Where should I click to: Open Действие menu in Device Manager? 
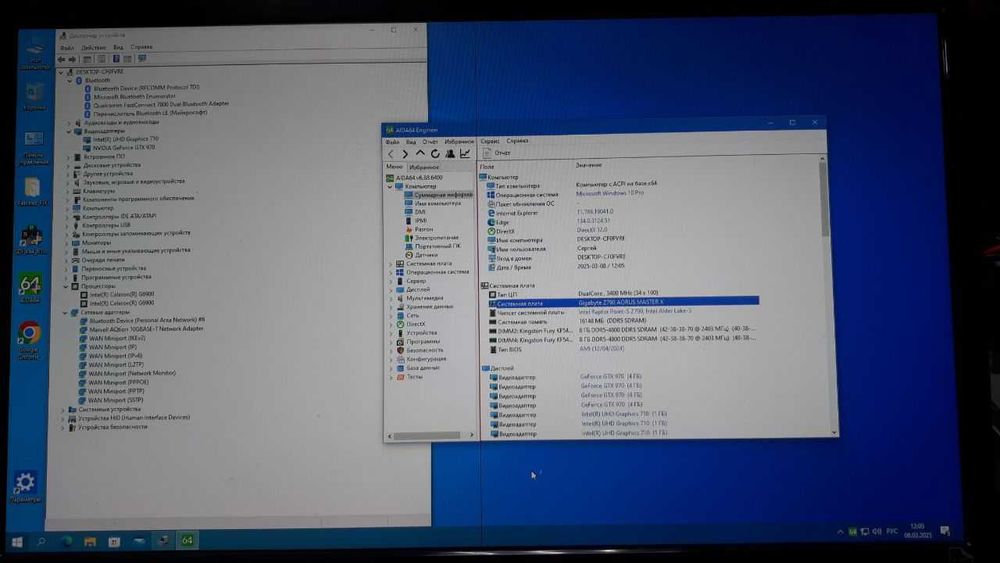point(94,48)
